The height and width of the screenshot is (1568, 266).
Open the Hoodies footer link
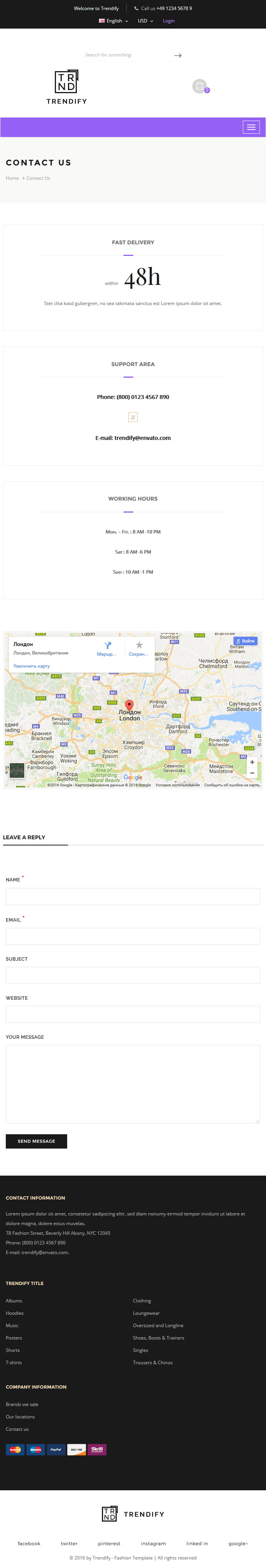click(x=15, y=1313)
